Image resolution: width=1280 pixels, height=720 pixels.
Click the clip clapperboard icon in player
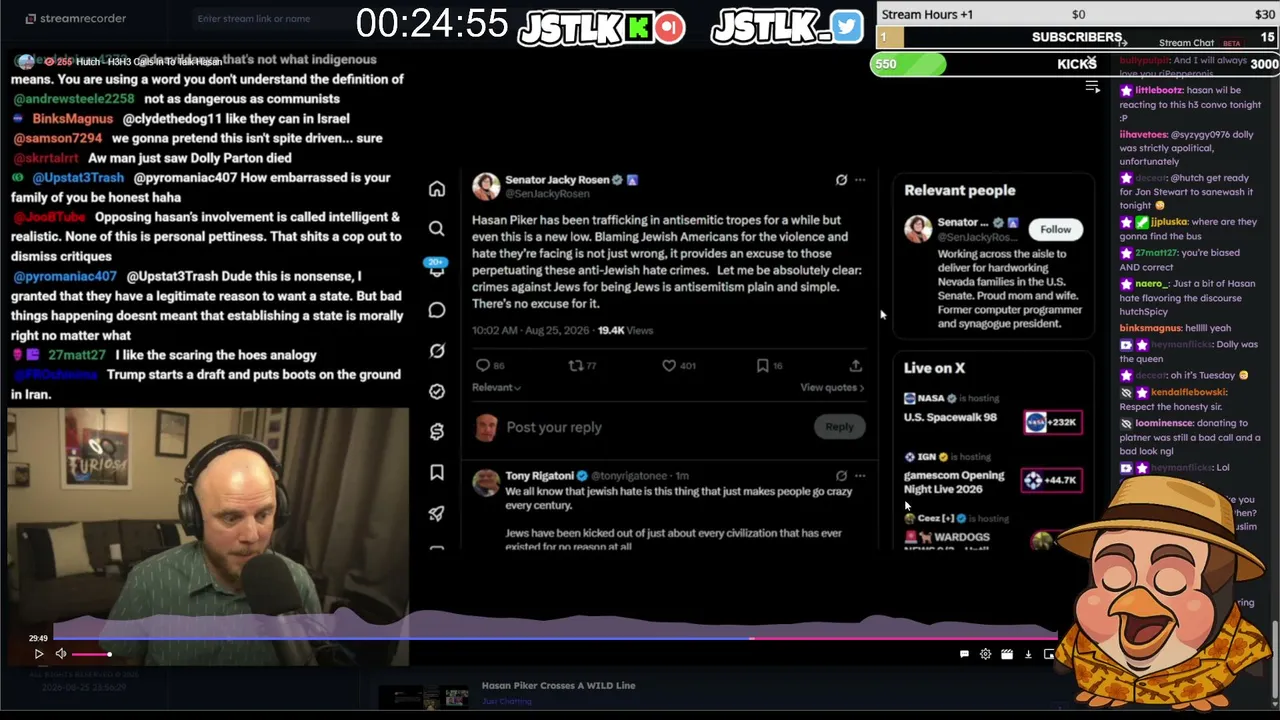pos(1007,654)
